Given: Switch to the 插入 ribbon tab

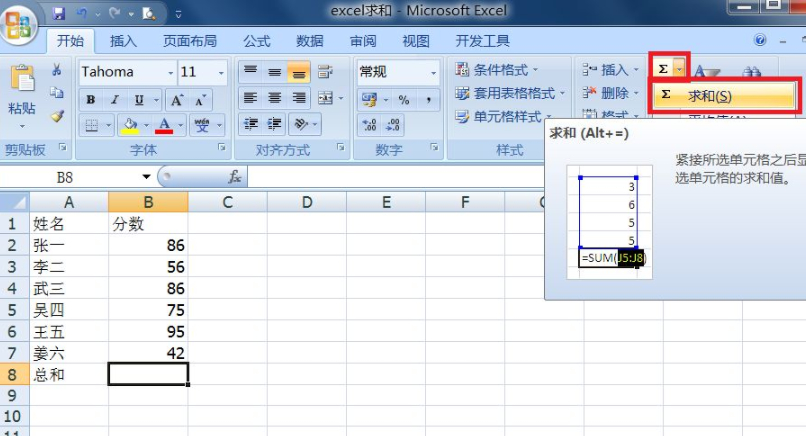Looking at the screenshot, I should [x=123, y=41].
